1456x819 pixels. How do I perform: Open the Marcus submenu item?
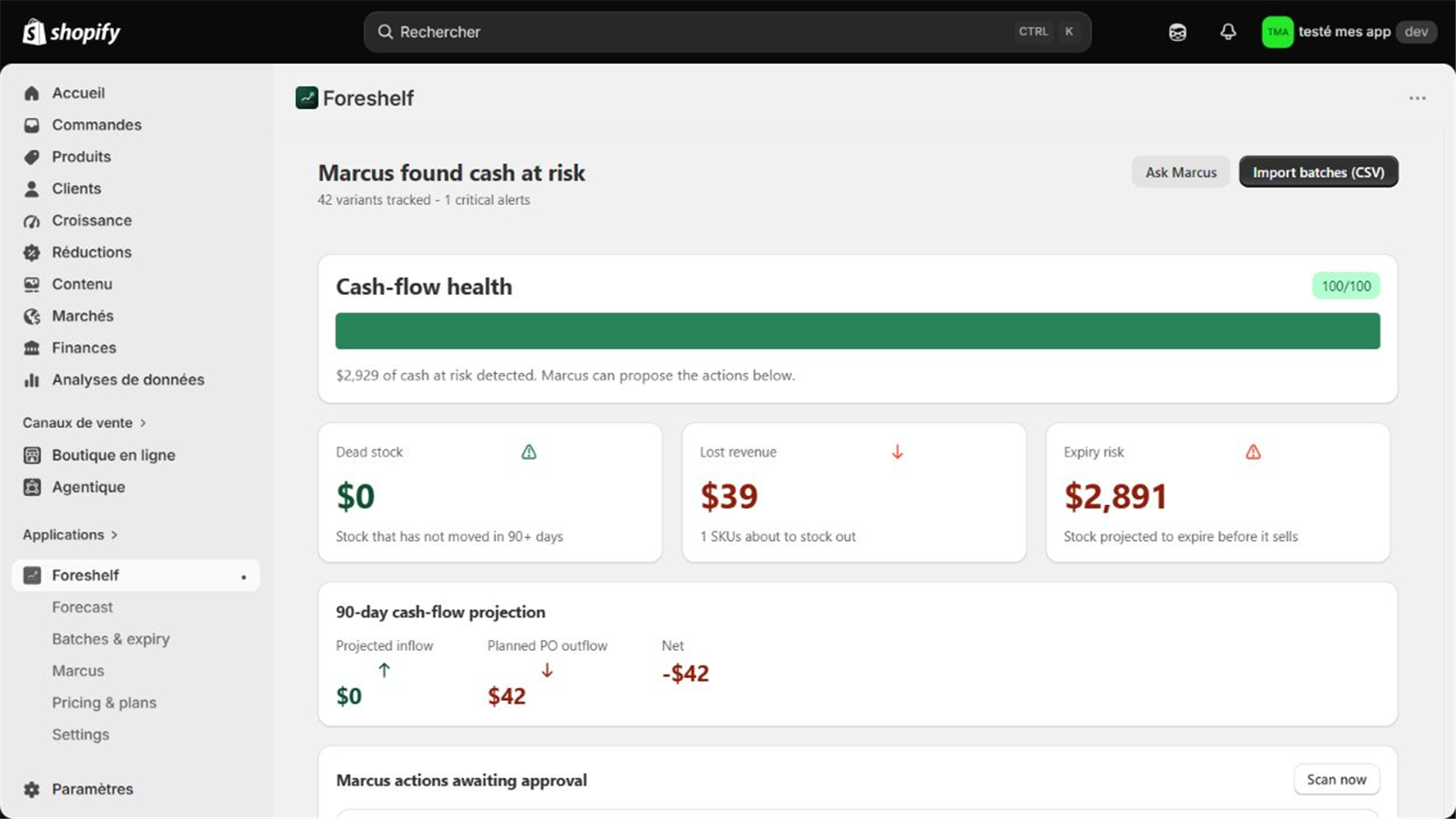click(78, 671)
